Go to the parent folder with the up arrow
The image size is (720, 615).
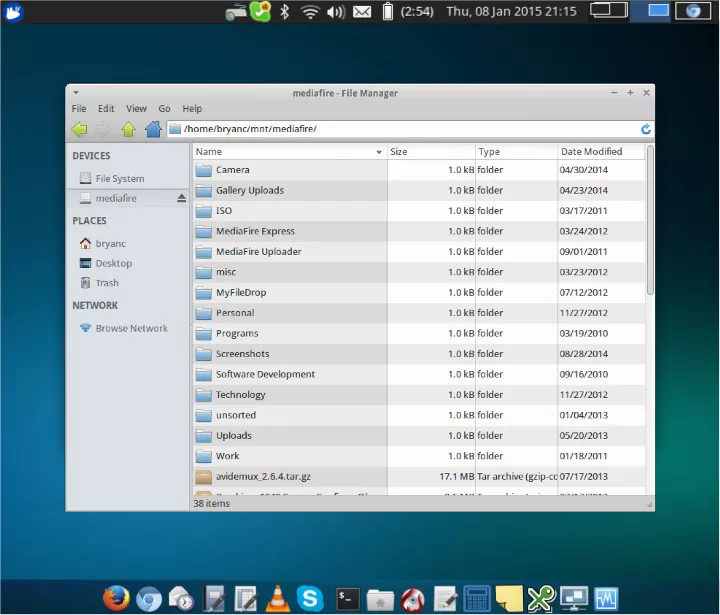point(129,129)
